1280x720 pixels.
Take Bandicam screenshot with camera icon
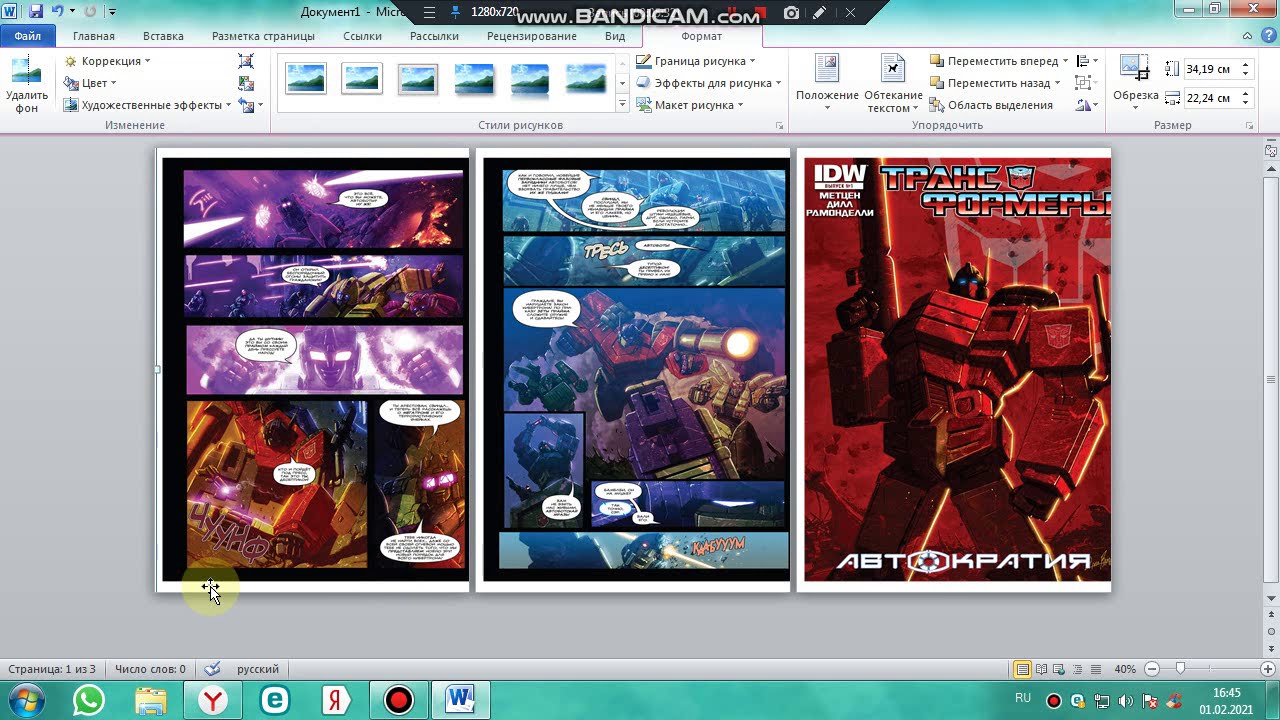pyautogui.click(x=791, y=12)
